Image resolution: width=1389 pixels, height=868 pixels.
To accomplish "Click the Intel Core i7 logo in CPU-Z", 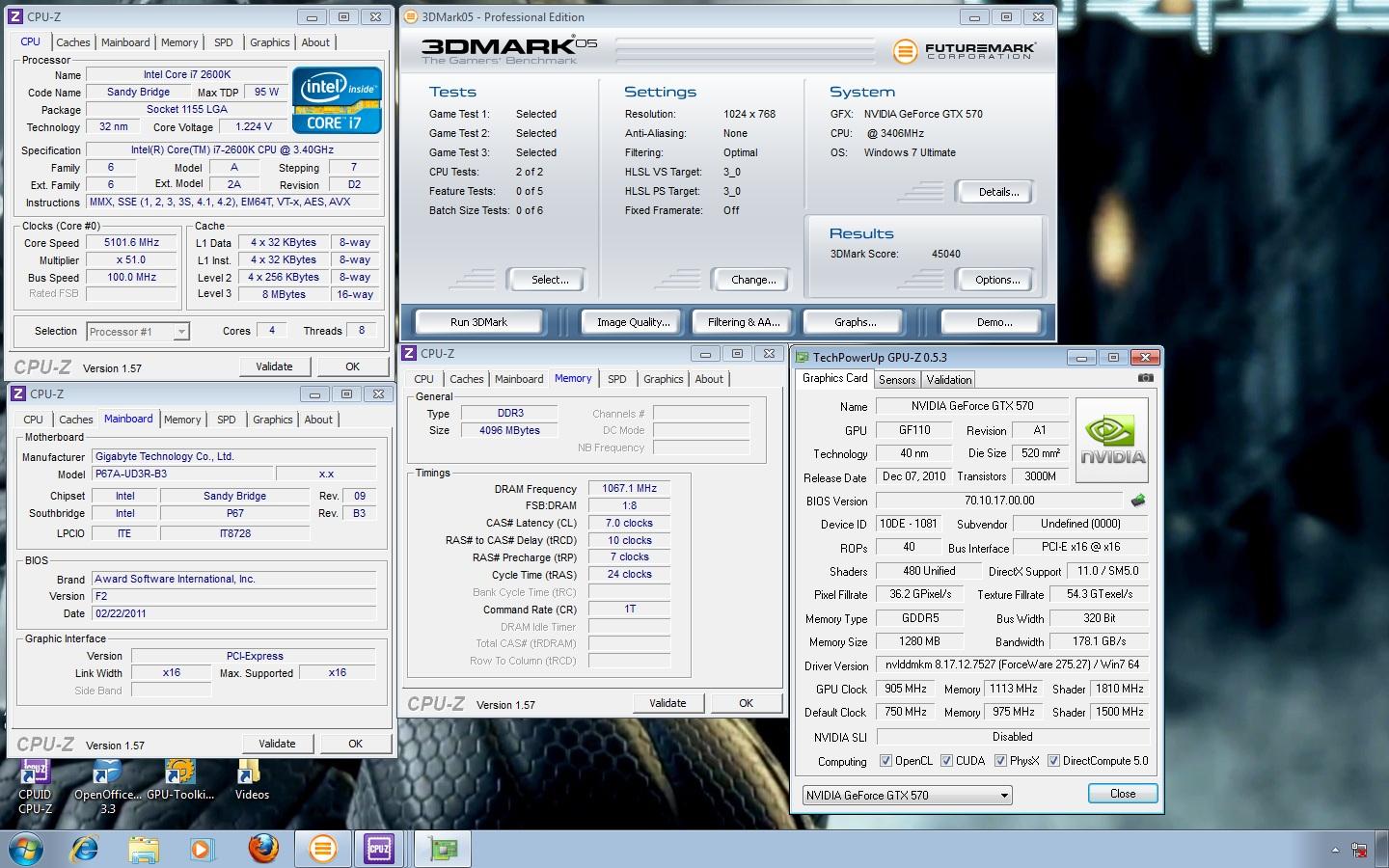I will point(337,100).
